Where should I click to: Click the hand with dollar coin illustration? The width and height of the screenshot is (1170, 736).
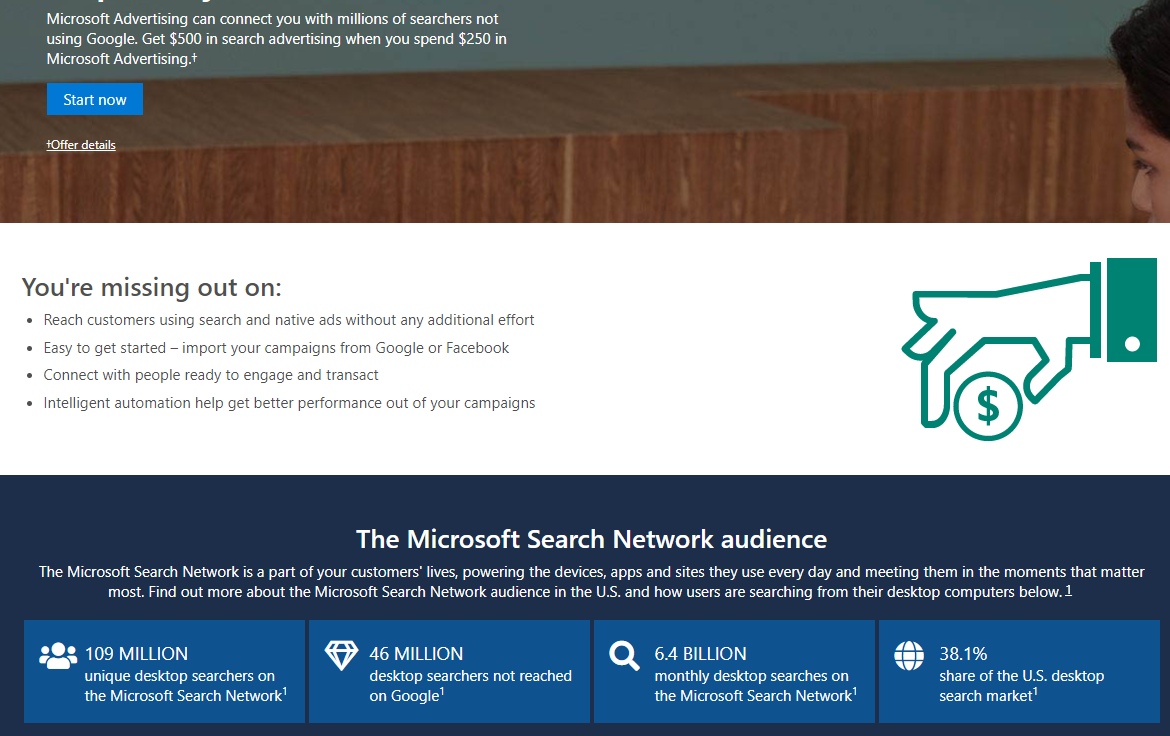[x=1029, y=349]
